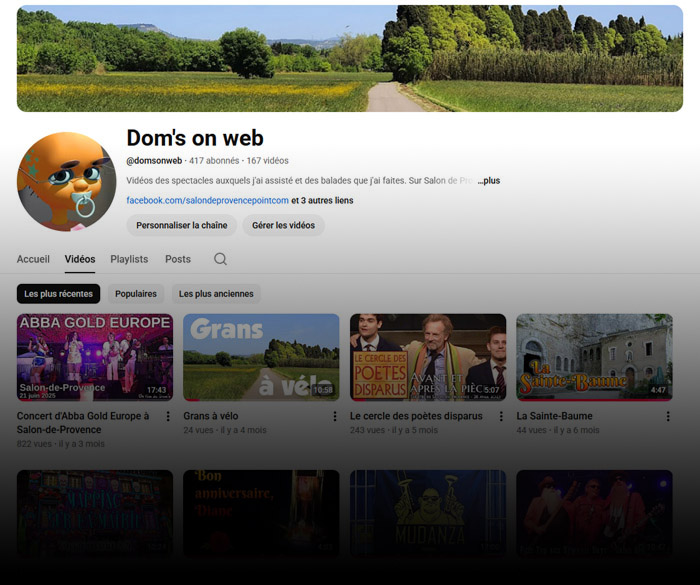Switch to the Accueil tab
Image resolution: width=700 pixels, height=585 pixels.
[x=33, y=259]
